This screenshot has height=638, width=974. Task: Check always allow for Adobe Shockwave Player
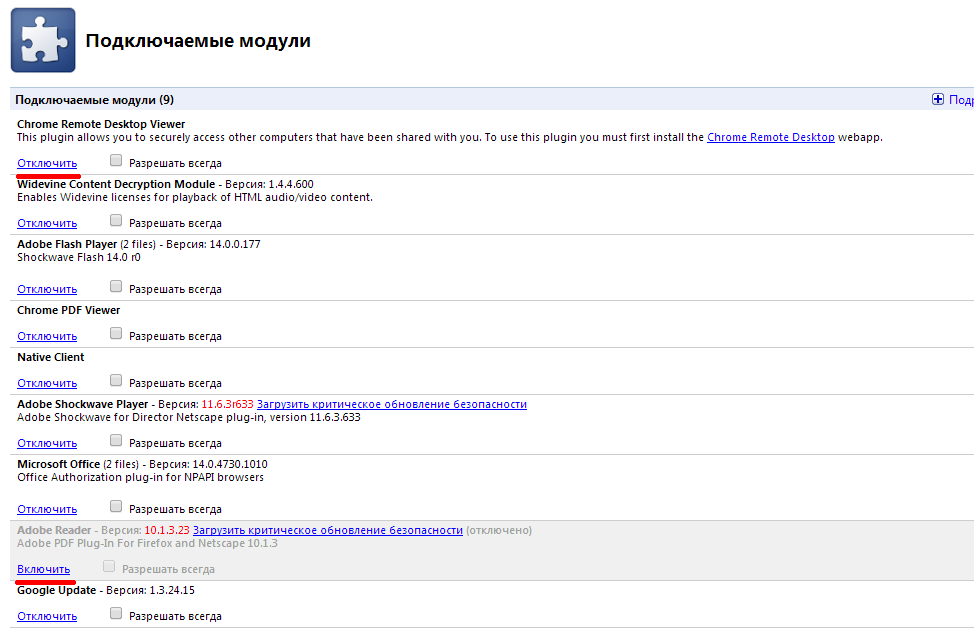117,441
